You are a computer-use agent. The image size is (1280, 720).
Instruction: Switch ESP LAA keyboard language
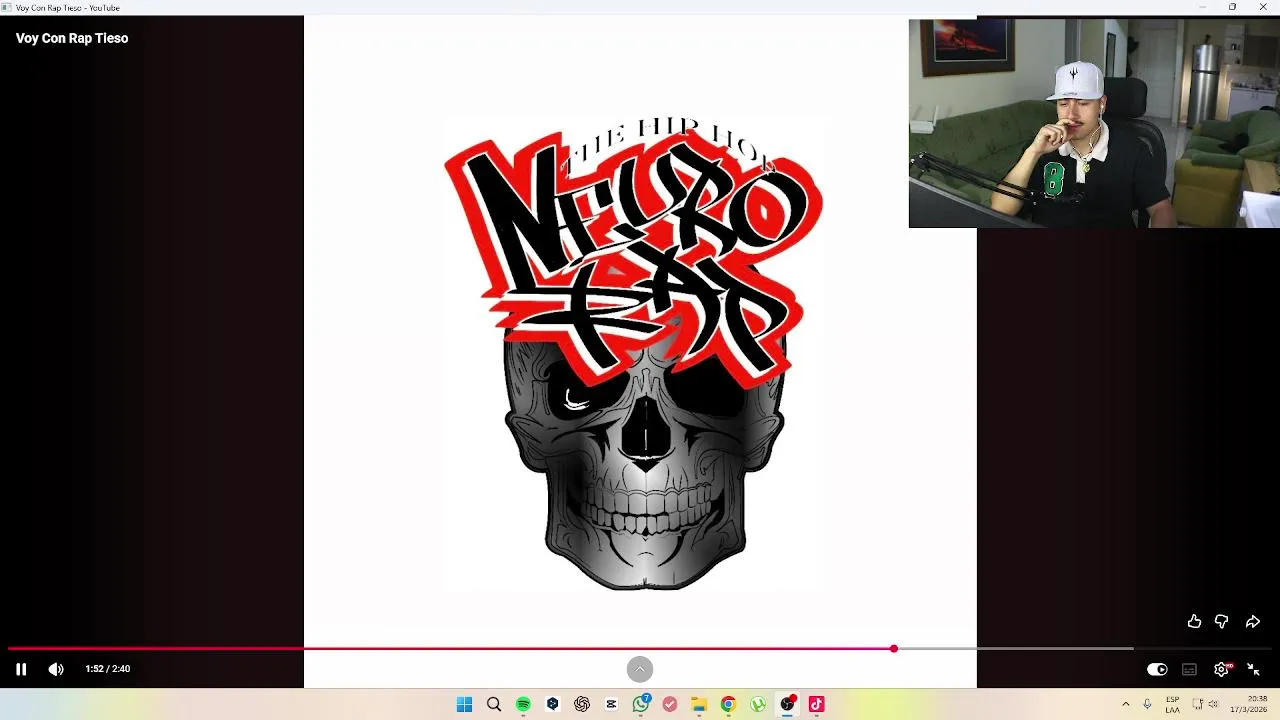tap(1172, 705)
